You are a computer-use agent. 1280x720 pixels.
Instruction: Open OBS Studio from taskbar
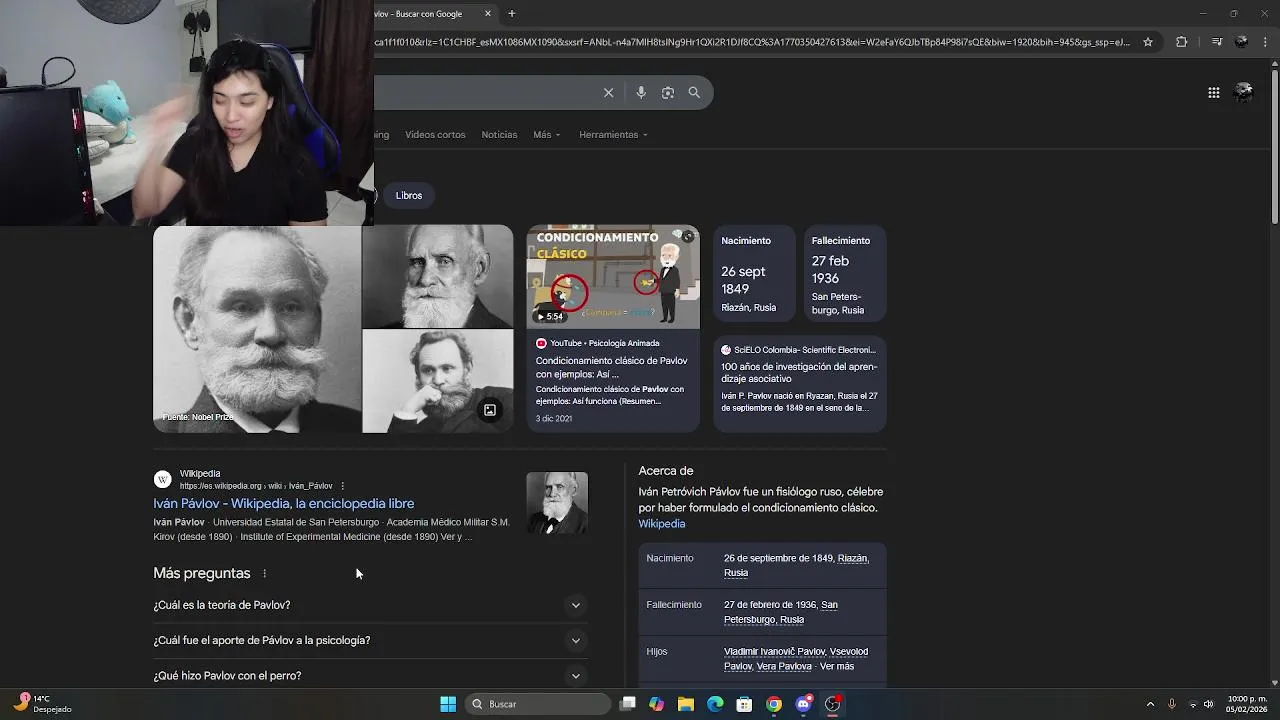[x=832, y=704]
